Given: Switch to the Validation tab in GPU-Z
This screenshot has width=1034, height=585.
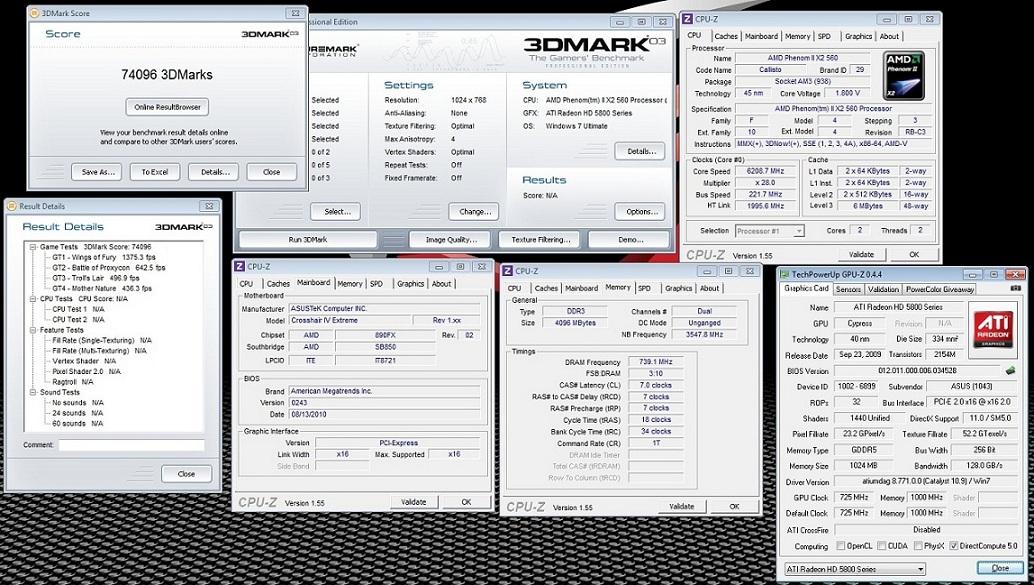Looking at the screenshot, I should pyautogui.click(x=884, y=289).
